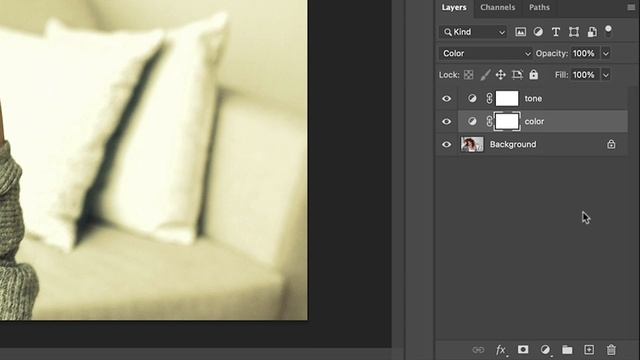This screenshot has height=360, width=640.
Task: Create a new layer
Action: (x=589, y=350)
